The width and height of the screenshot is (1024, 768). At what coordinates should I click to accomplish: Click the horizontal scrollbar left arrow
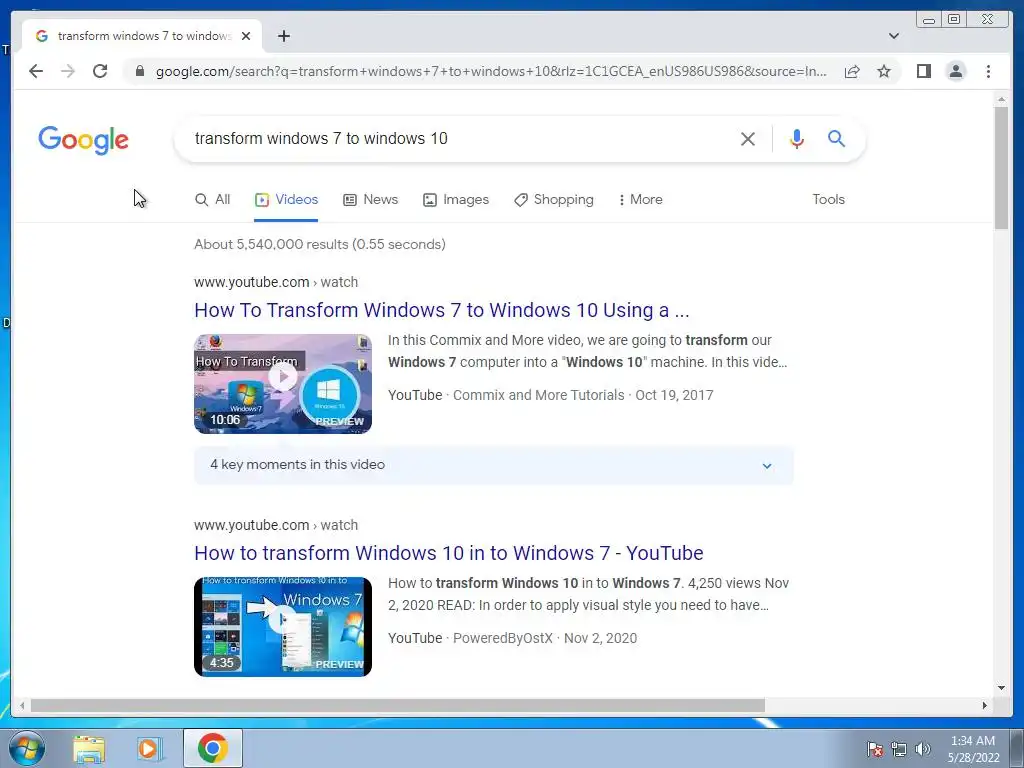tap(22, 705)
